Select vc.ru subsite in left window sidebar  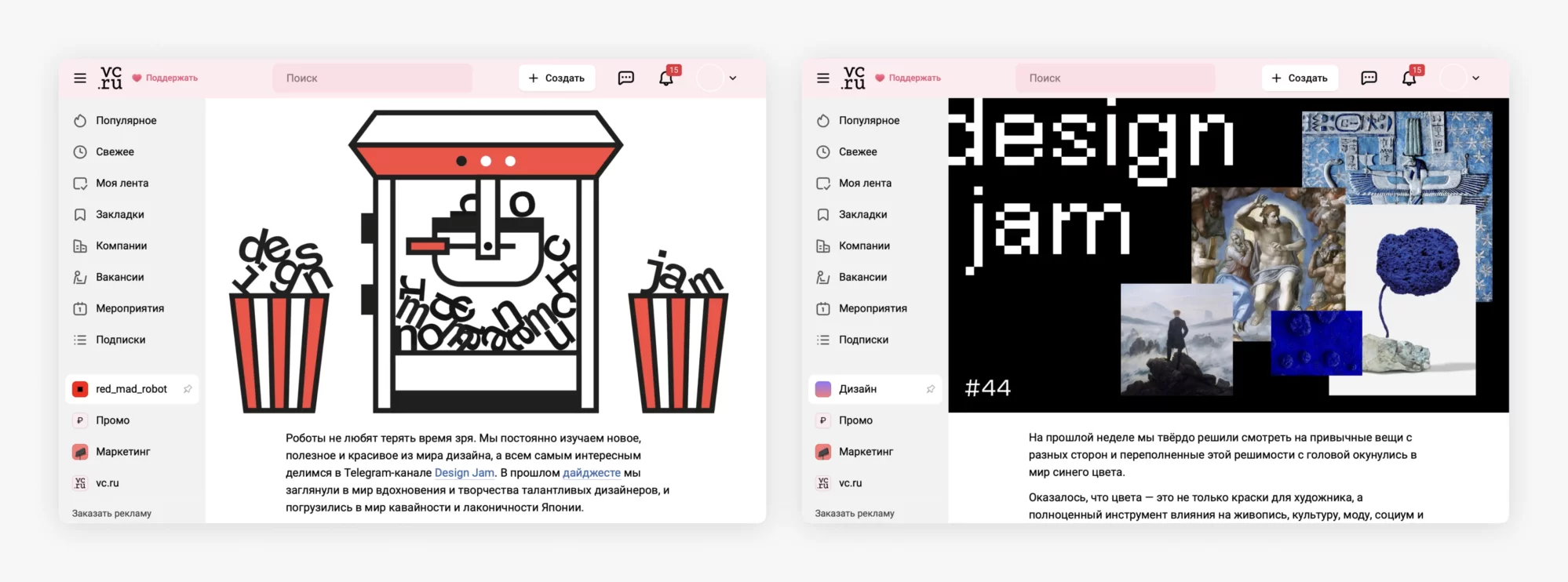[108, 483]
